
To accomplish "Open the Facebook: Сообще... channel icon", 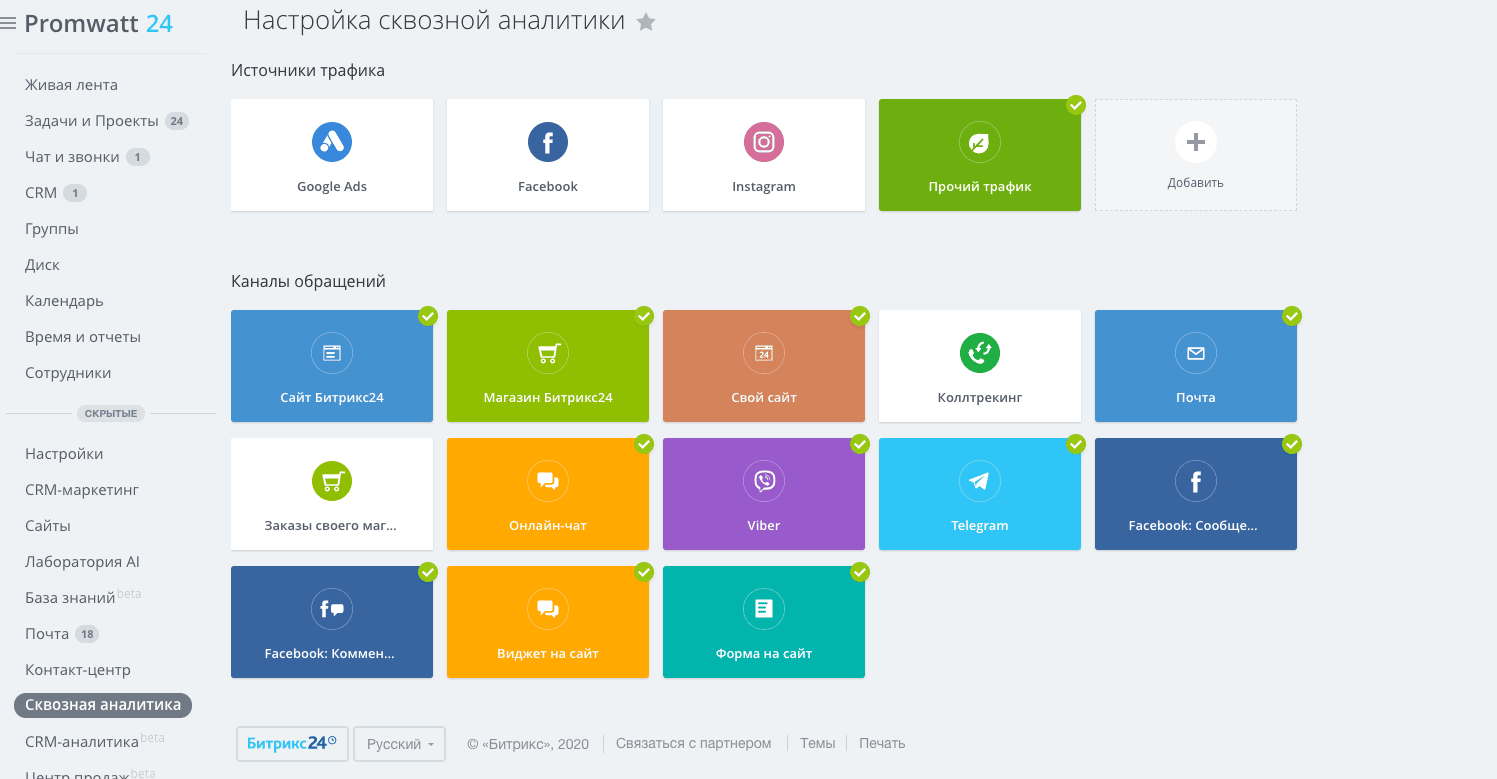I will click(x=1196, y=481).
